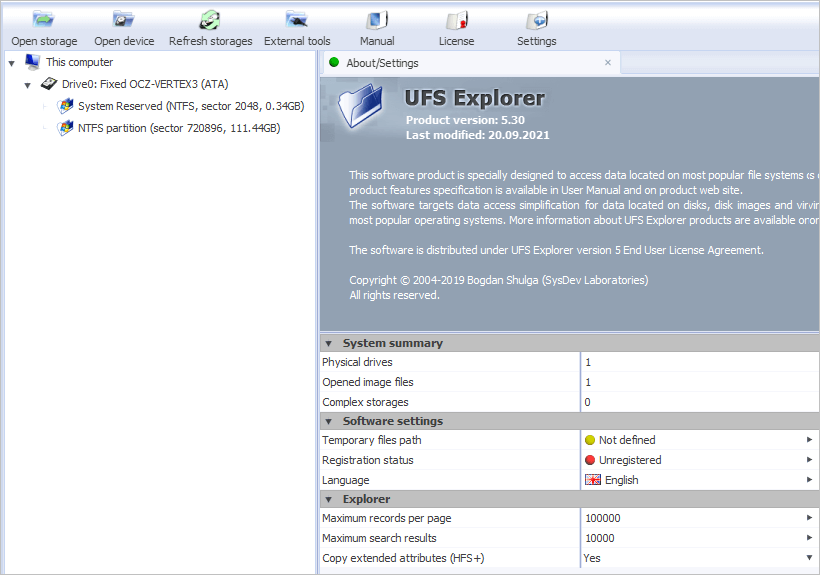Click the Open device label
Screen dimensions: 820x575
pos(124,41)
